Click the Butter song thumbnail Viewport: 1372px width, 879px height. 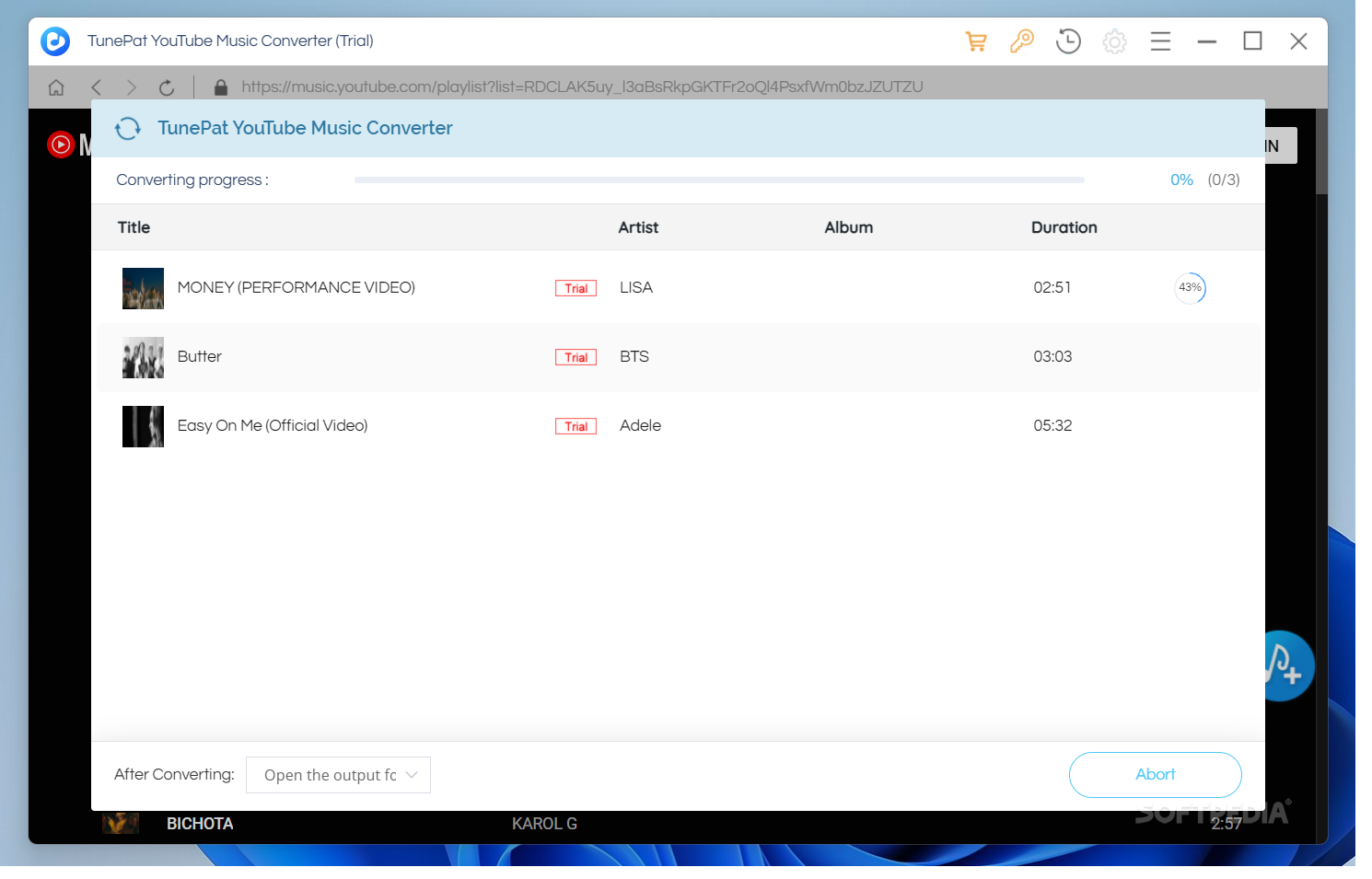[143, 357]
